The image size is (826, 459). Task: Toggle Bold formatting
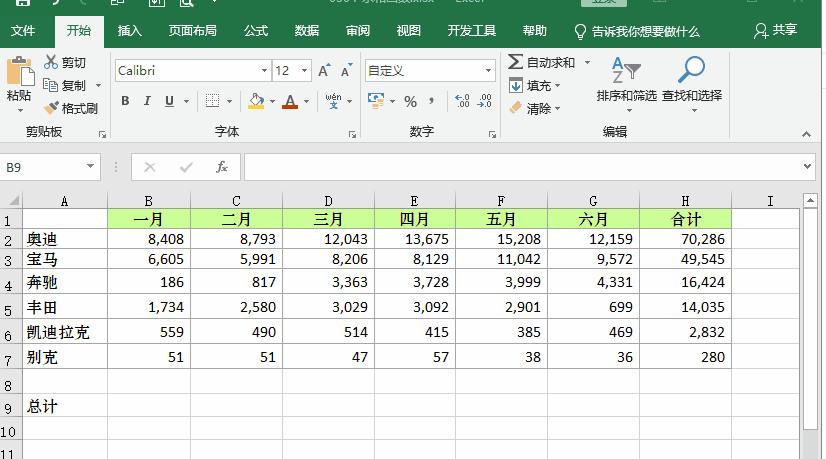point(125,101)
